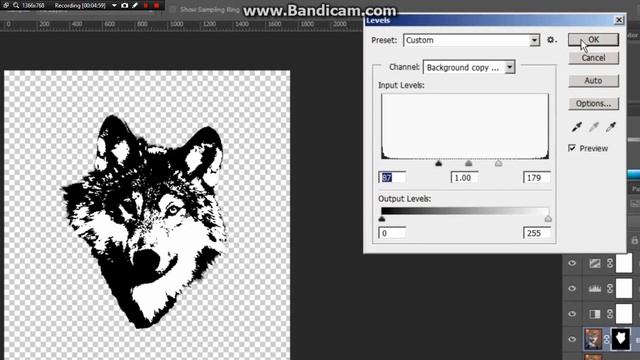640x360 pixels.
Task: Close the Levels dialog with X
Action: click(x=619, y=20)
